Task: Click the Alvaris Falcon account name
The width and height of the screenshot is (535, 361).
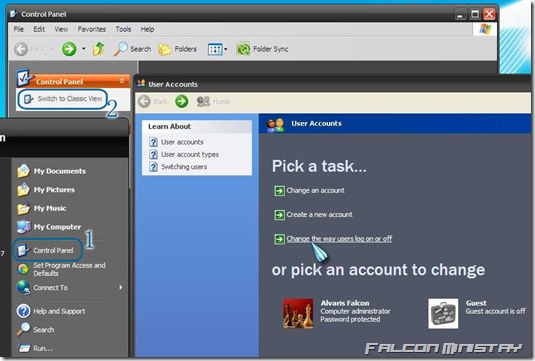Action: coord(345,303)
